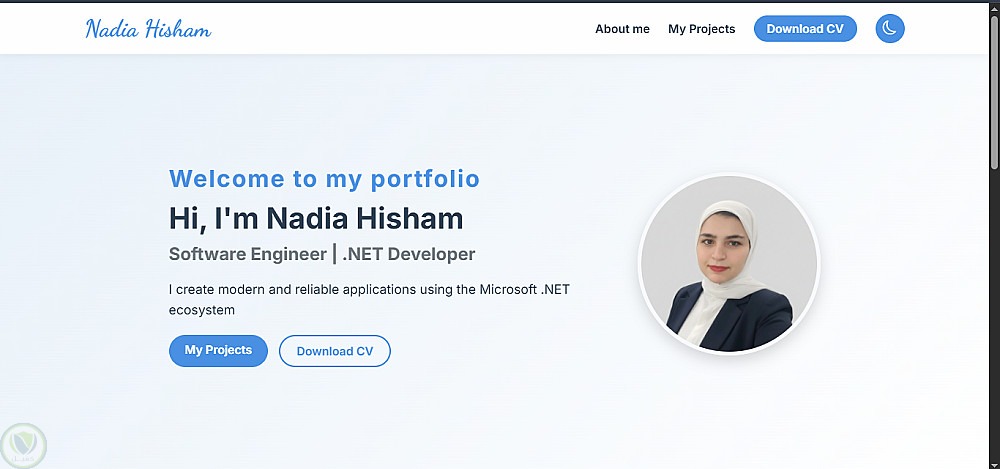Click the word "ecosystem" in the description
1000x469 pixels.
click(x=202, y=310)
